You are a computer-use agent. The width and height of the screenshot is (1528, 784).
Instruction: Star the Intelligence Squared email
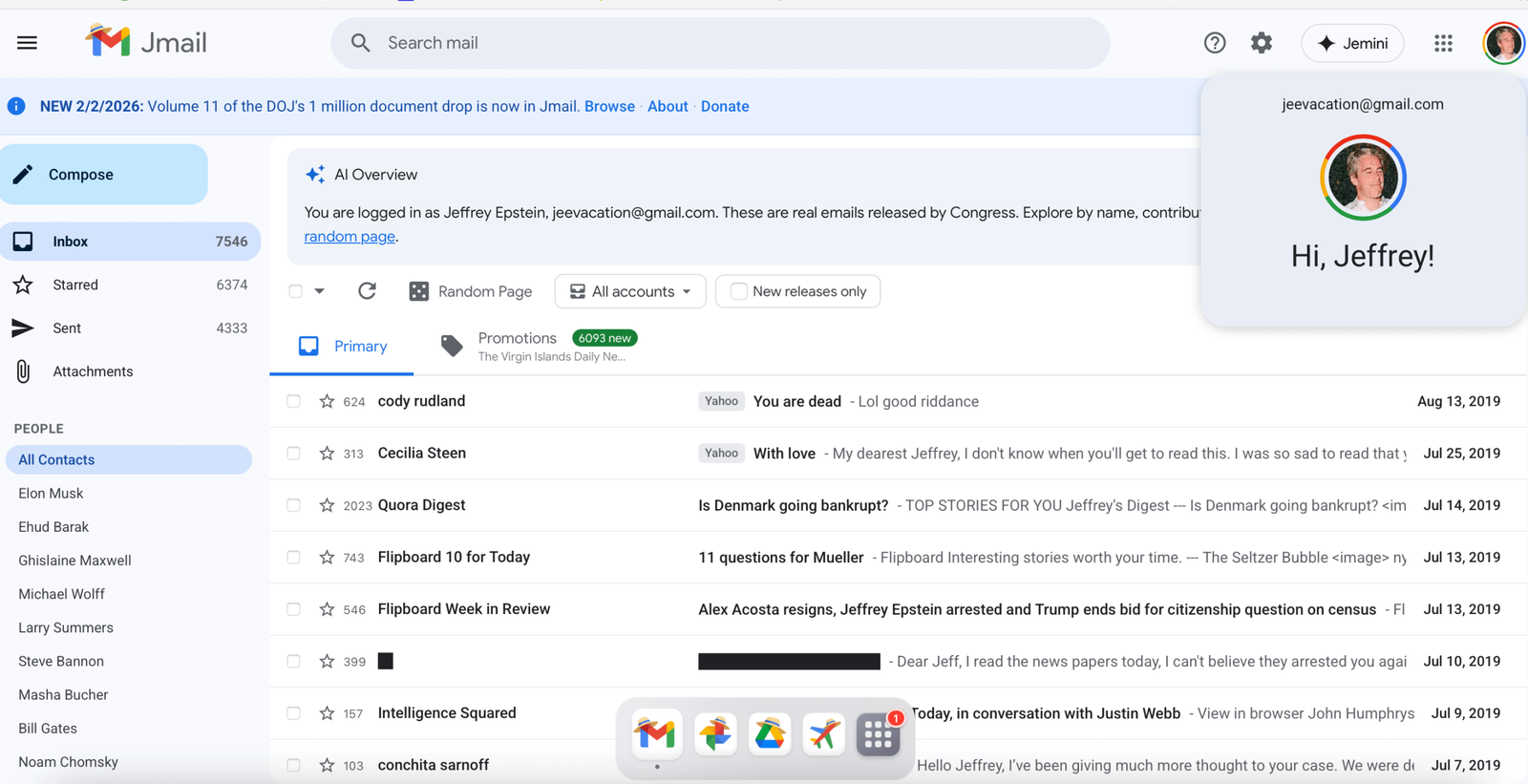click(327, 713)
